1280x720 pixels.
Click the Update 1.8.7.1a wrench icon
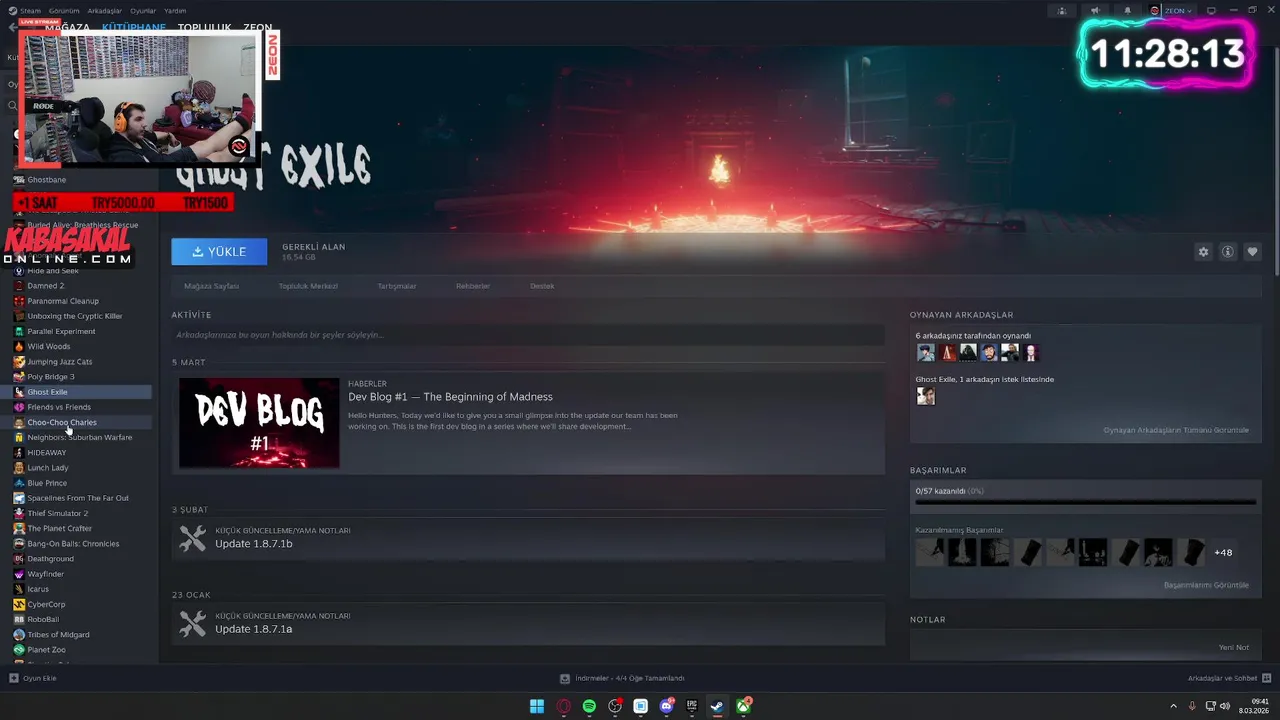(x=192, y=624)
